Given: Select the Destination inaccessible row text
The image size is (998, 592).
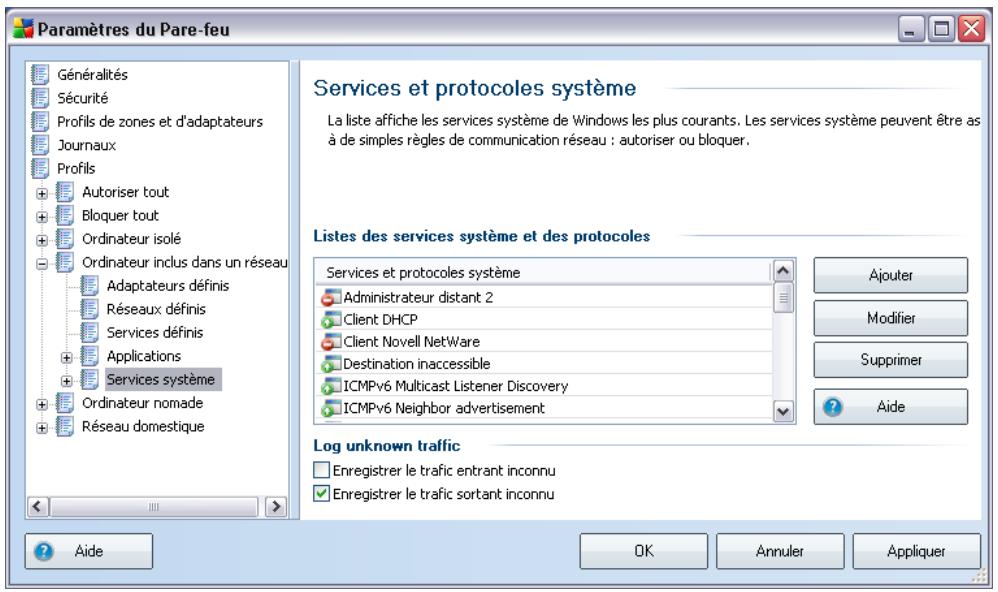Looking at the screenshot, I should [417, 364].
